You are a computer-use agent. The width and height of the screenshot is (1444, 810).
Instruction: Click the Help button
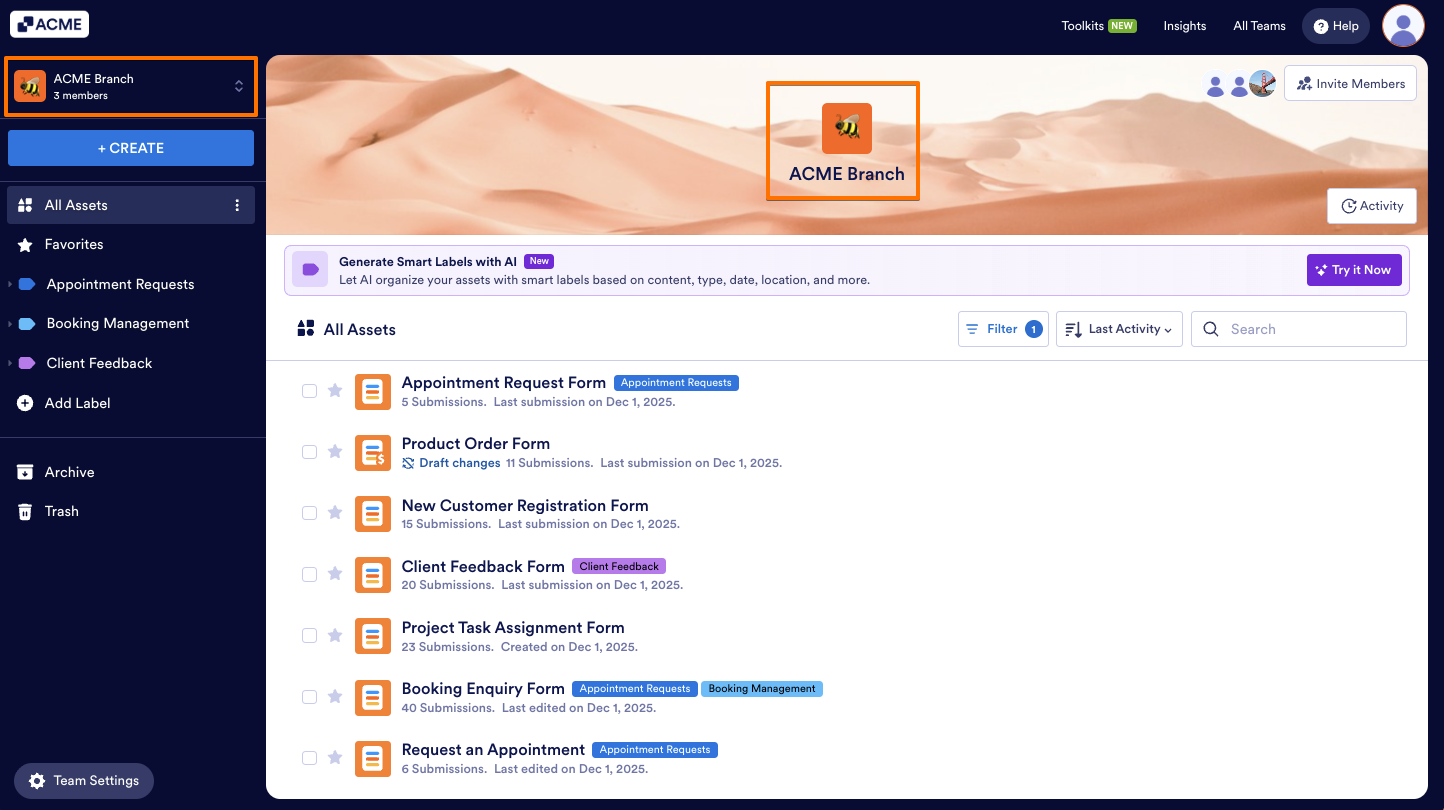pyautogui.click(x=1336, y=26)
